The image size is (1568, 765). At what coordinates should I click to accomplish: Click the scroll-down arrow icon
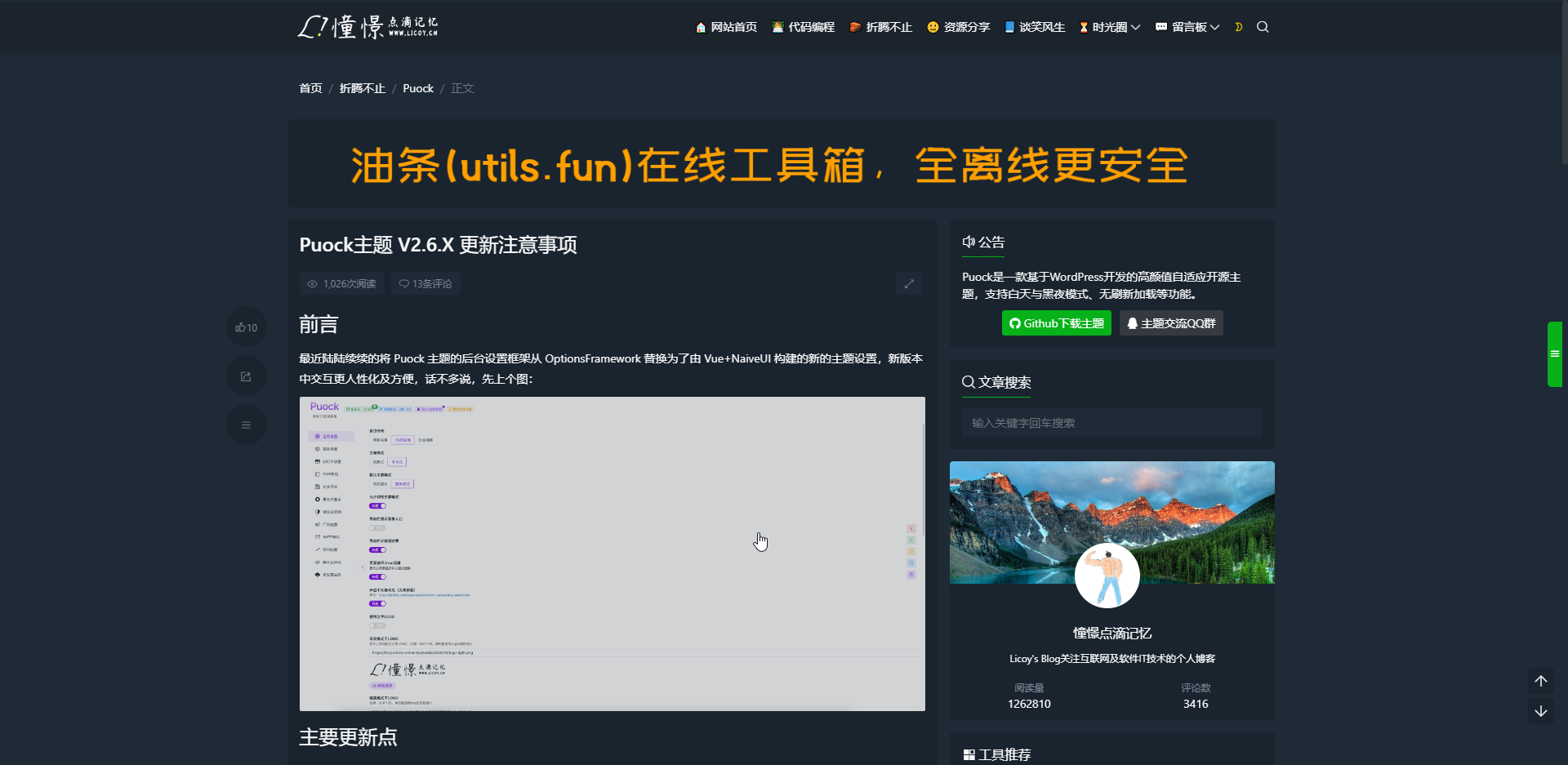pyautogui.click(x=1541, y=711)
